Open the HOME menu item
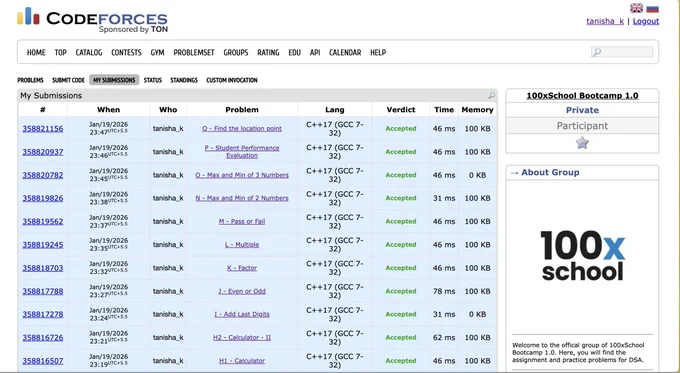This screenshot has height=373, width=680. 36,52
